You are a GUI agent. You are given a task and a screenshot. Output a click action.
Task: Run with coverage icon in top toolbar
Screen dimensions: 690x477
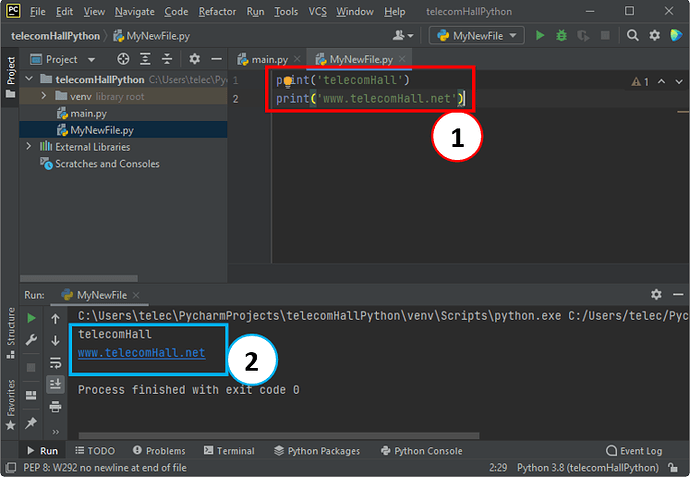click(x=583, y=36)
